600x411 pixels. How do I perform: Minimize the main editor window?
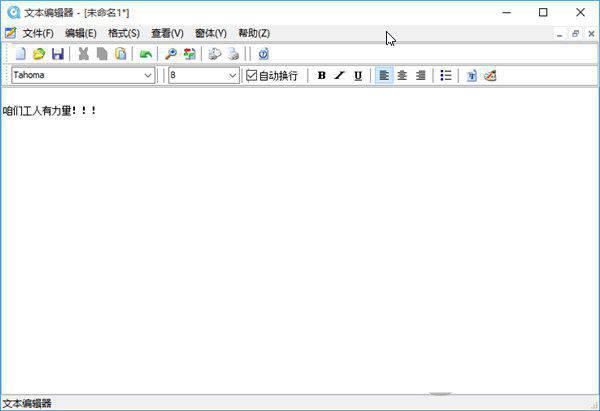507,12
